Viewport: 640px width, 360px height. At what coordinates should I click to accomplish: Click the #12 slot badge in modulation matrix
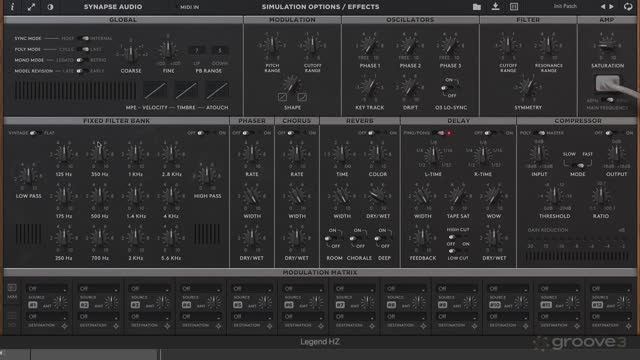596,305
